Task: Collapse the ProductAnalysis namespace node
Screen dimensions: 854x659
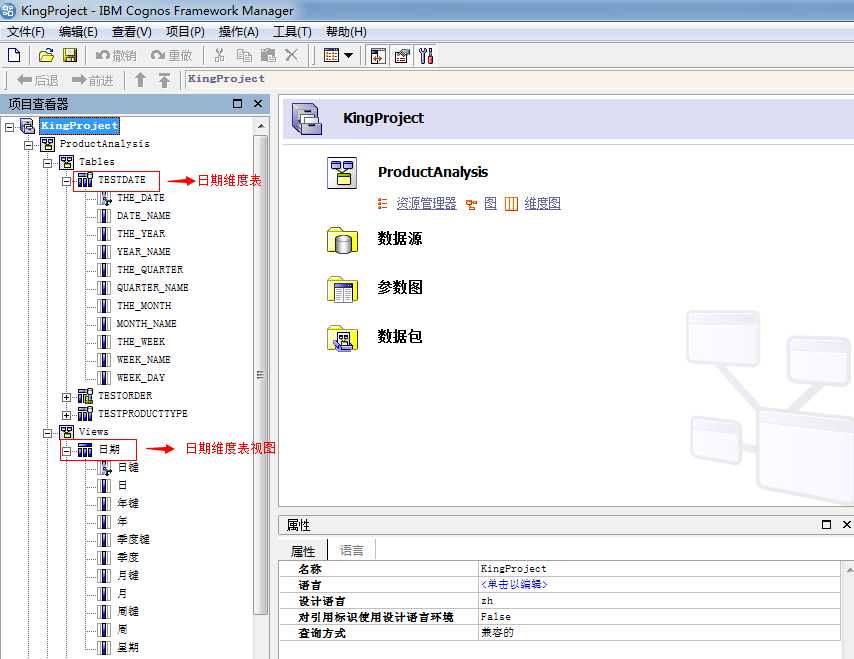Action: (29, 145)
